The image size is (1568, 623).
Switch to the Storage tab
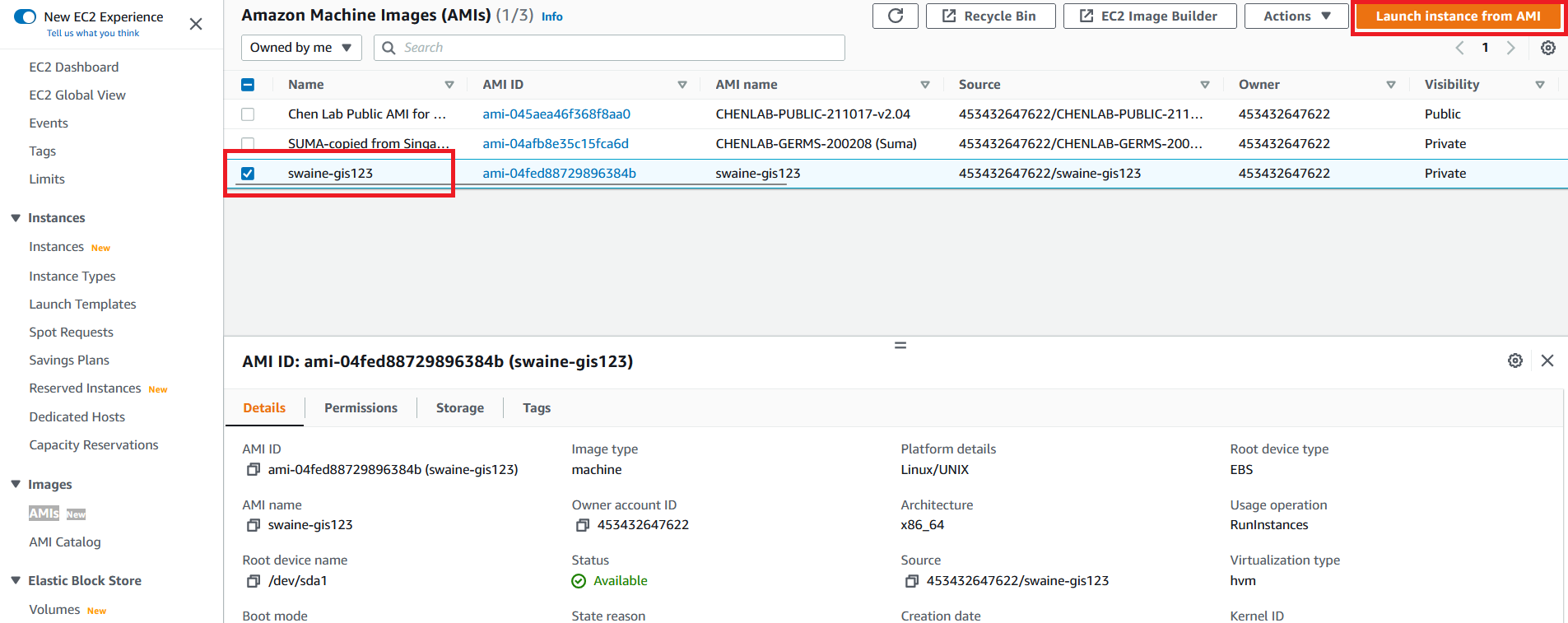[x=460, y=408]
